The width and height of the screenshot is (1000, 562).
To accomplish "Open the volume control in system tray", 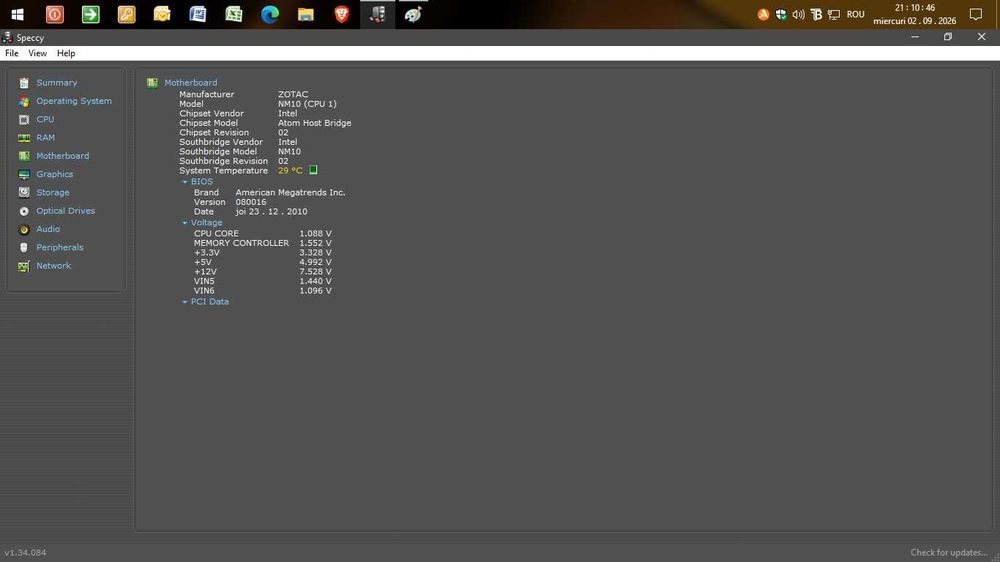I will [798, 14].
